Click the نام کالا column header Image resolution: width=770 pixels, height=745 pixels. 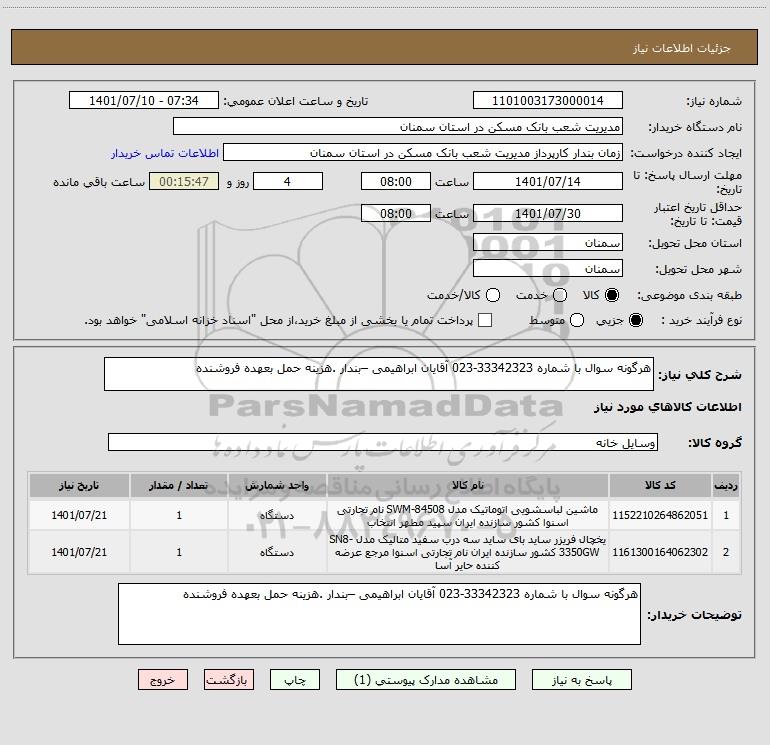point(468,485)
